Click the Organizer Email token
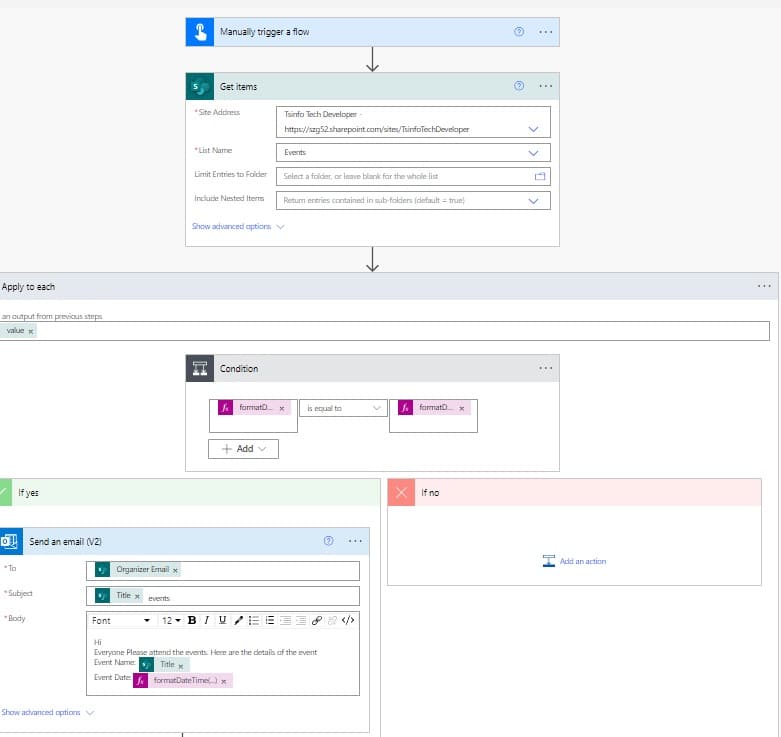The image size is (781, 737). [x=137, y=570]
